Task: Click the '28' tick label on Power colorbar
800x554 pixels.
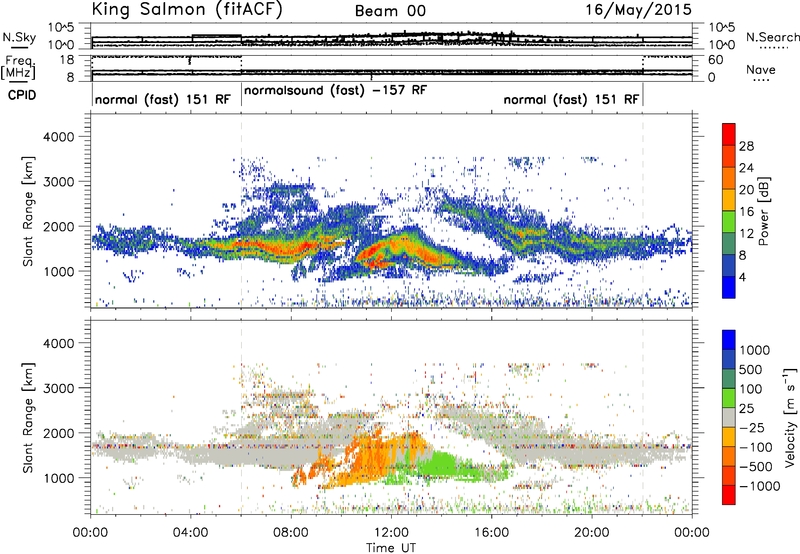Action: point(746,146)
